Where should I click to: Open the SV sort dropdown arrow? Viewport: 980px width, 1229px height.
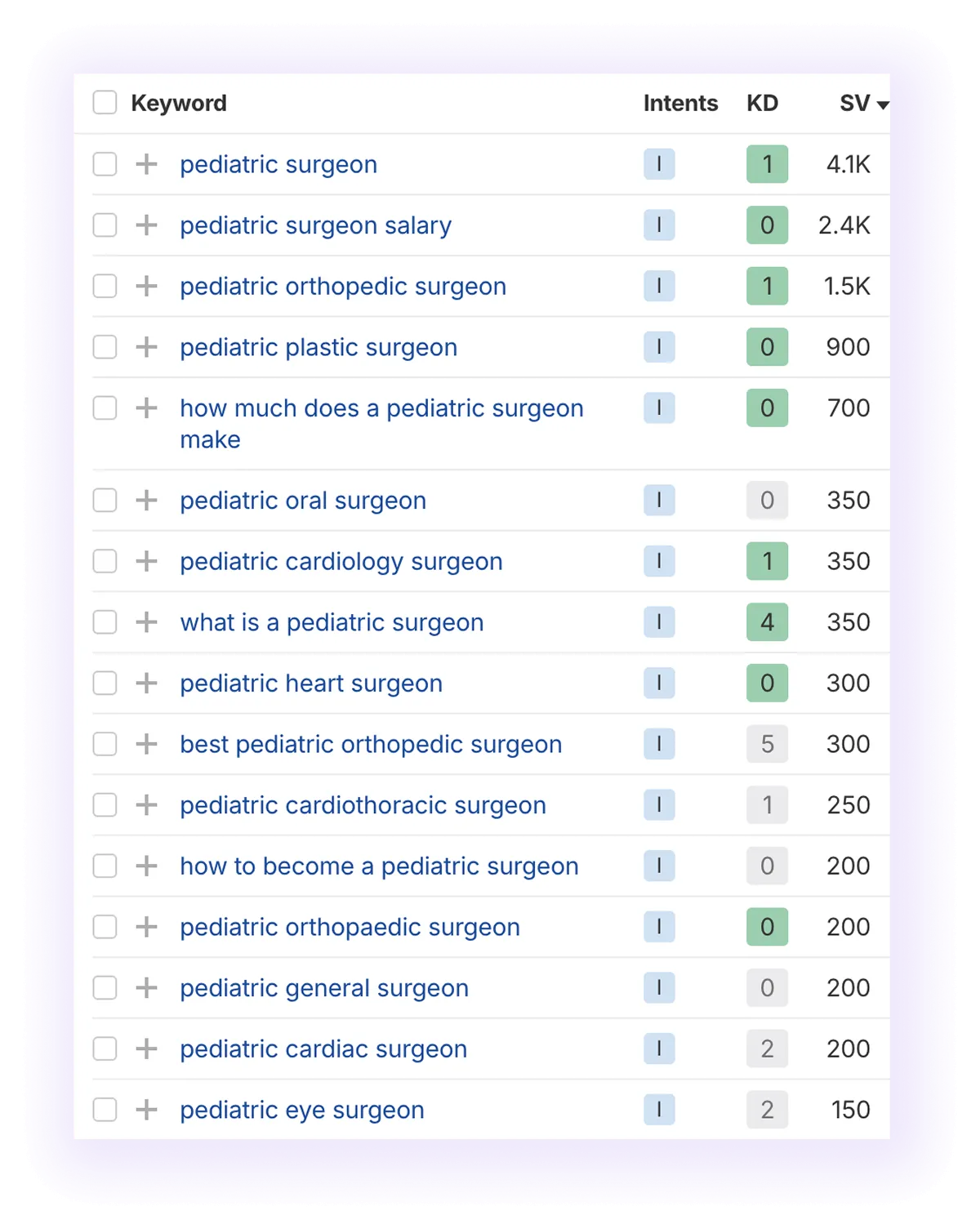[884, 106]
